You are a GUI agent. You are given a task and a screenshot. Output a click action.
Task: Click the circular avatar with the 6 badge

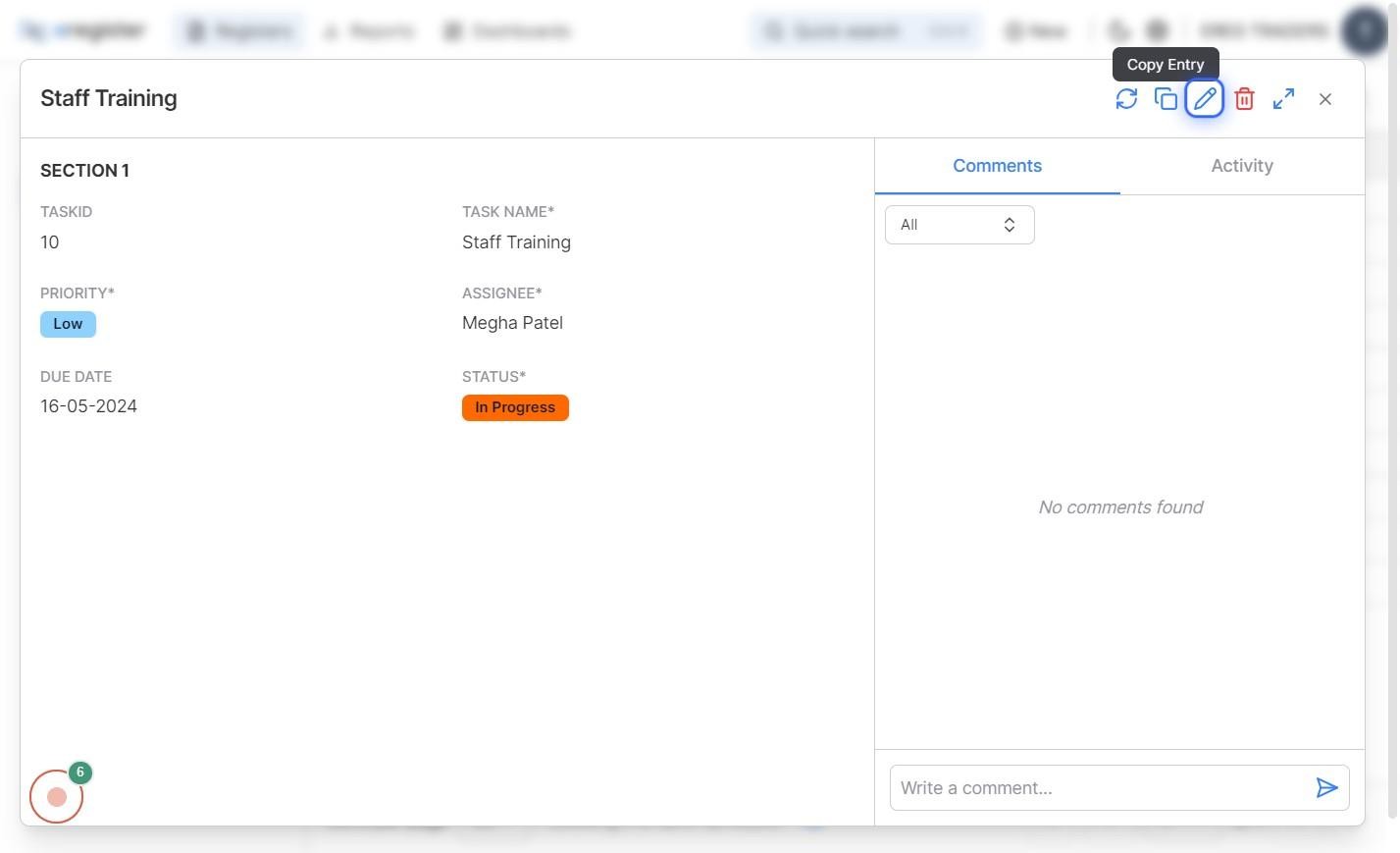(x=56, y=796)
